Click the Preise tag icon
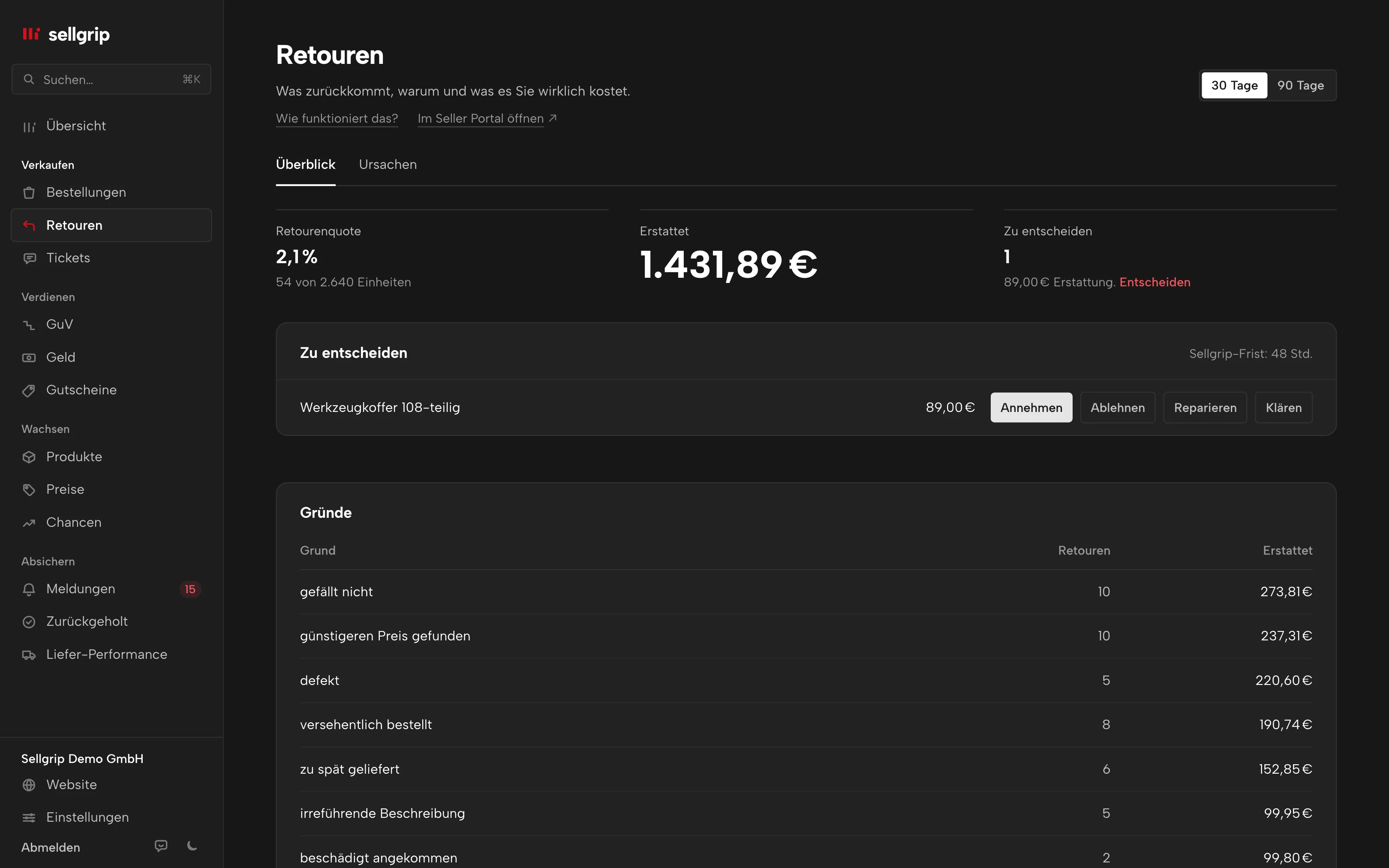 pos(29,490)
